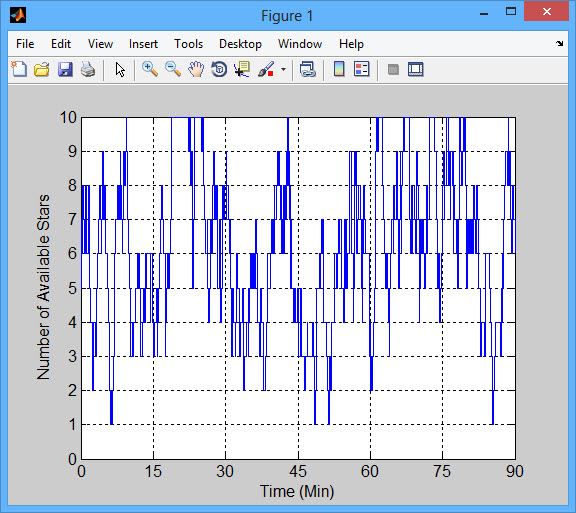
Task: Show plot tools and dock figure
Action: click(x=416, y=69)
